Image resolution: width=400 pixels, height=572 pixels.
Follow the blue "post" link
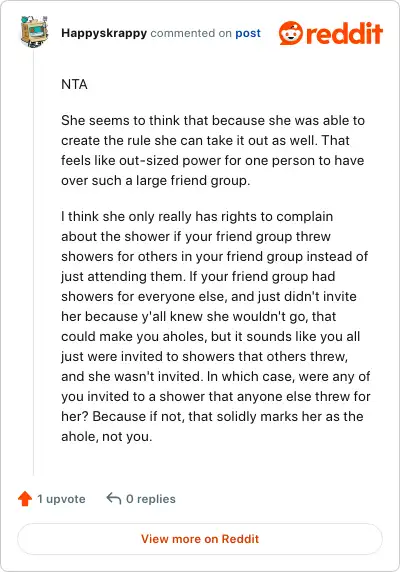(248, 33)
